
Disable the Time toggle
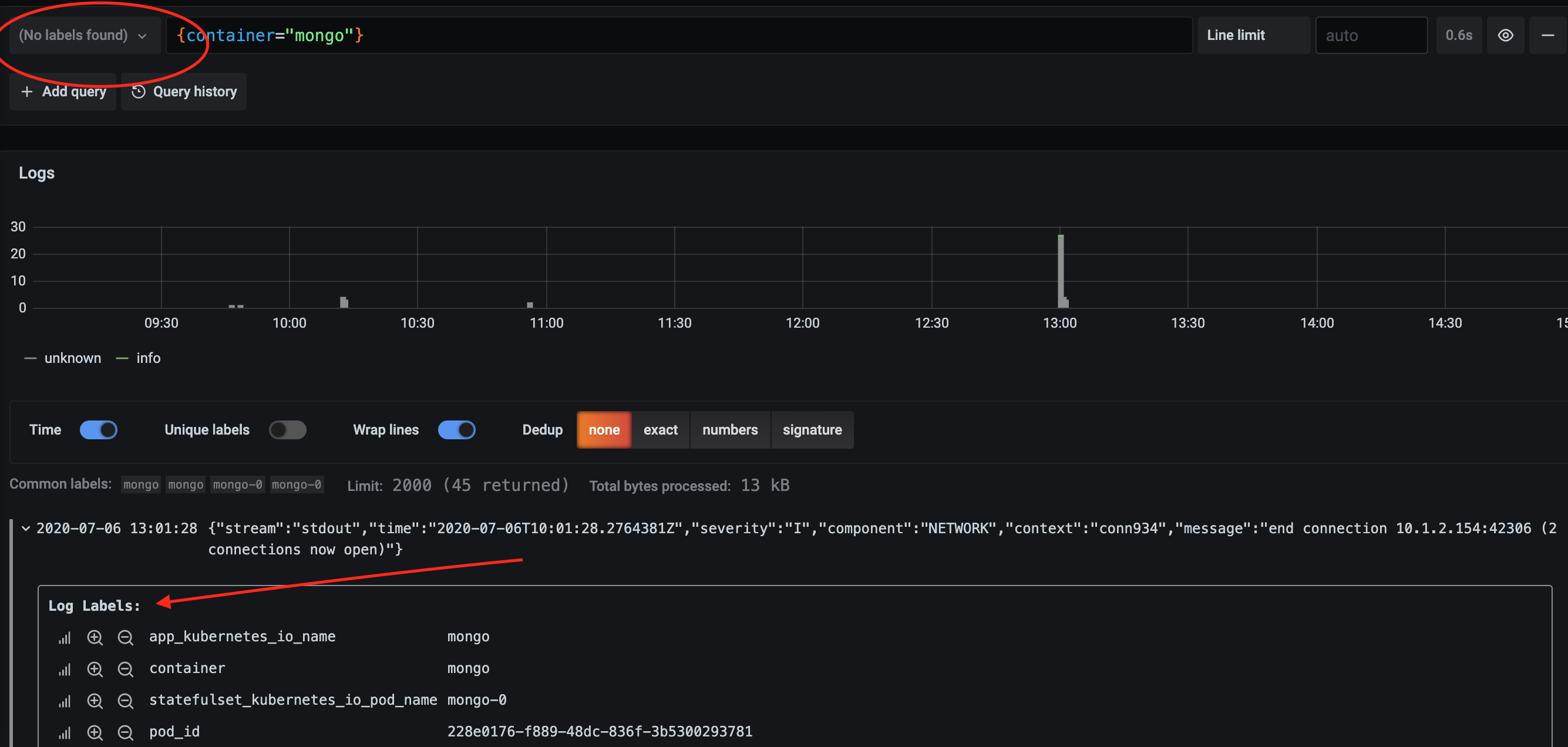tap(99, 430)
